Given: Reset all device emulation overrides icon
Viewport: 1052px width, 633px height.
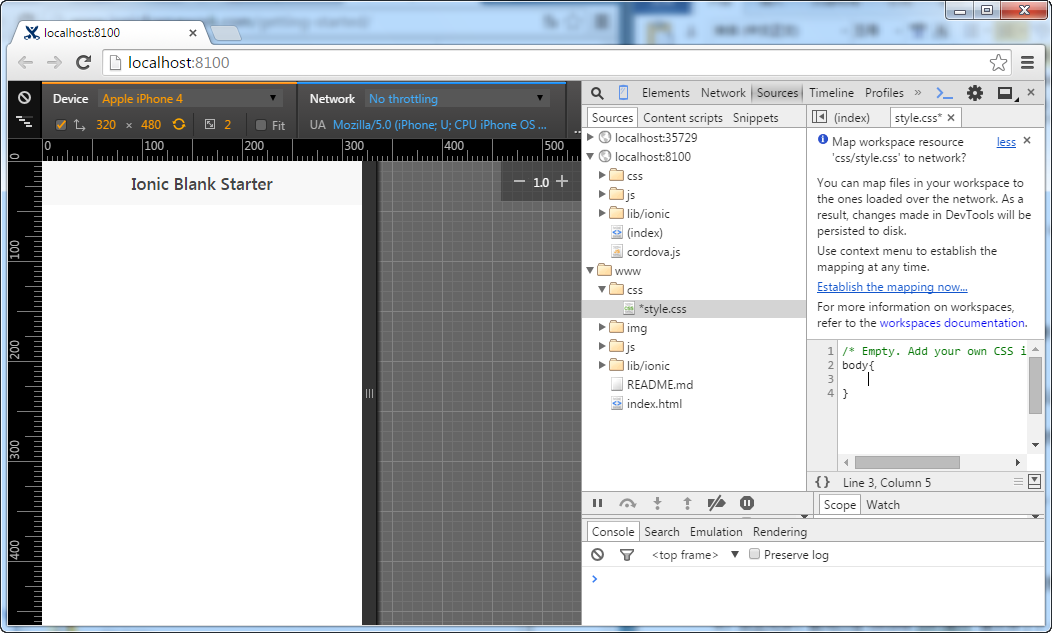Looking at the screenshot, I should (x=24, y=98).
